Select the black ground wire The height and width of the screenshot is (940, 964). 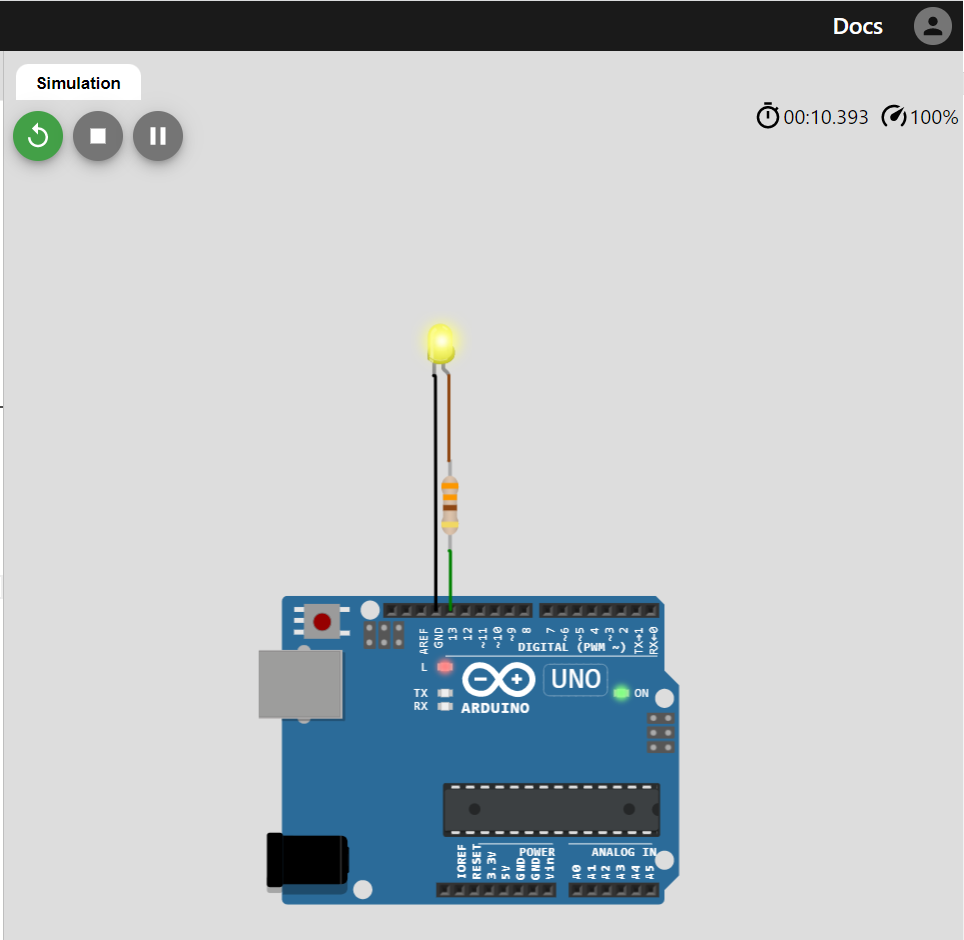click(x=435, y=492)
